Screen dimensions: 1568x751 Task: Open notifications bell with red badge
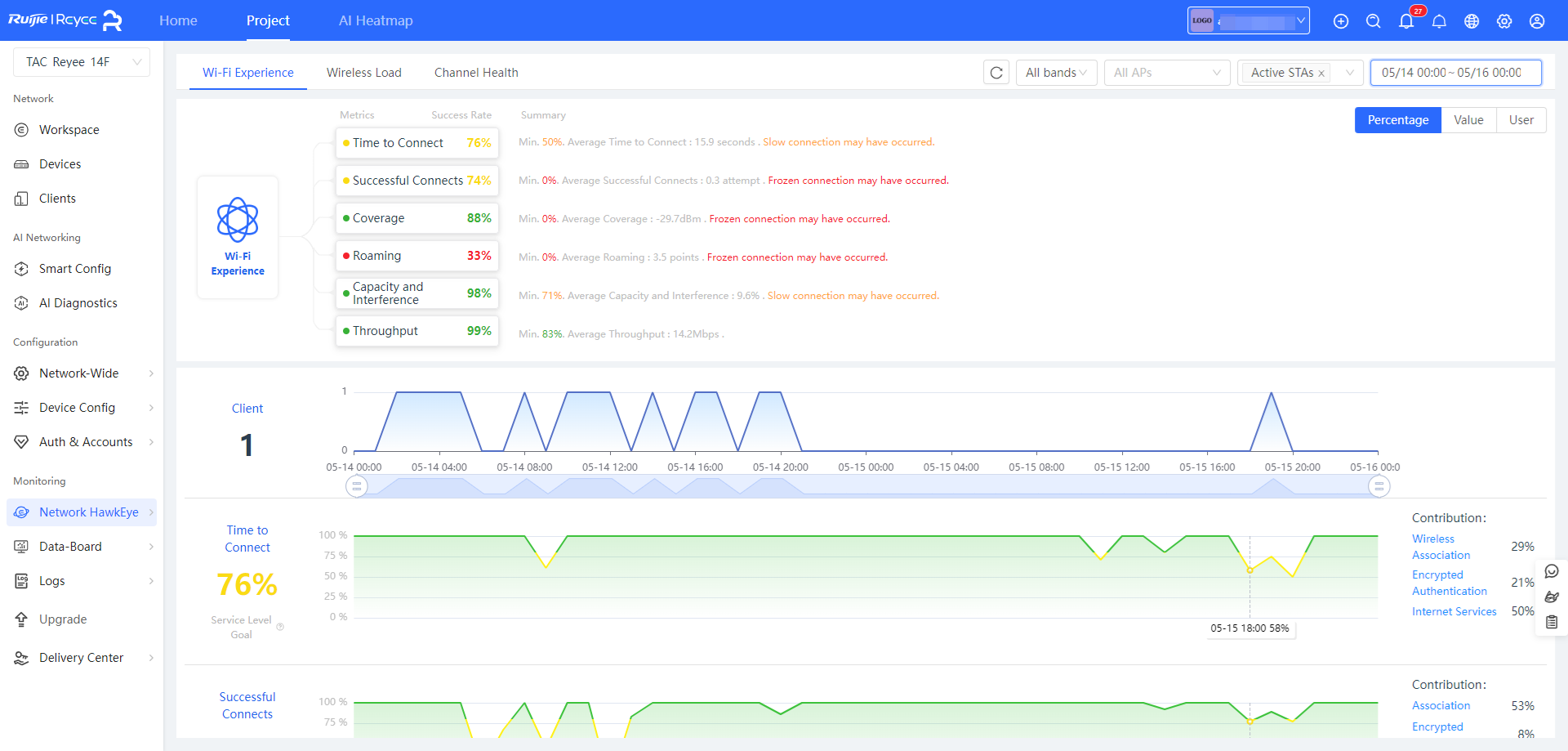click(1406, 21)
